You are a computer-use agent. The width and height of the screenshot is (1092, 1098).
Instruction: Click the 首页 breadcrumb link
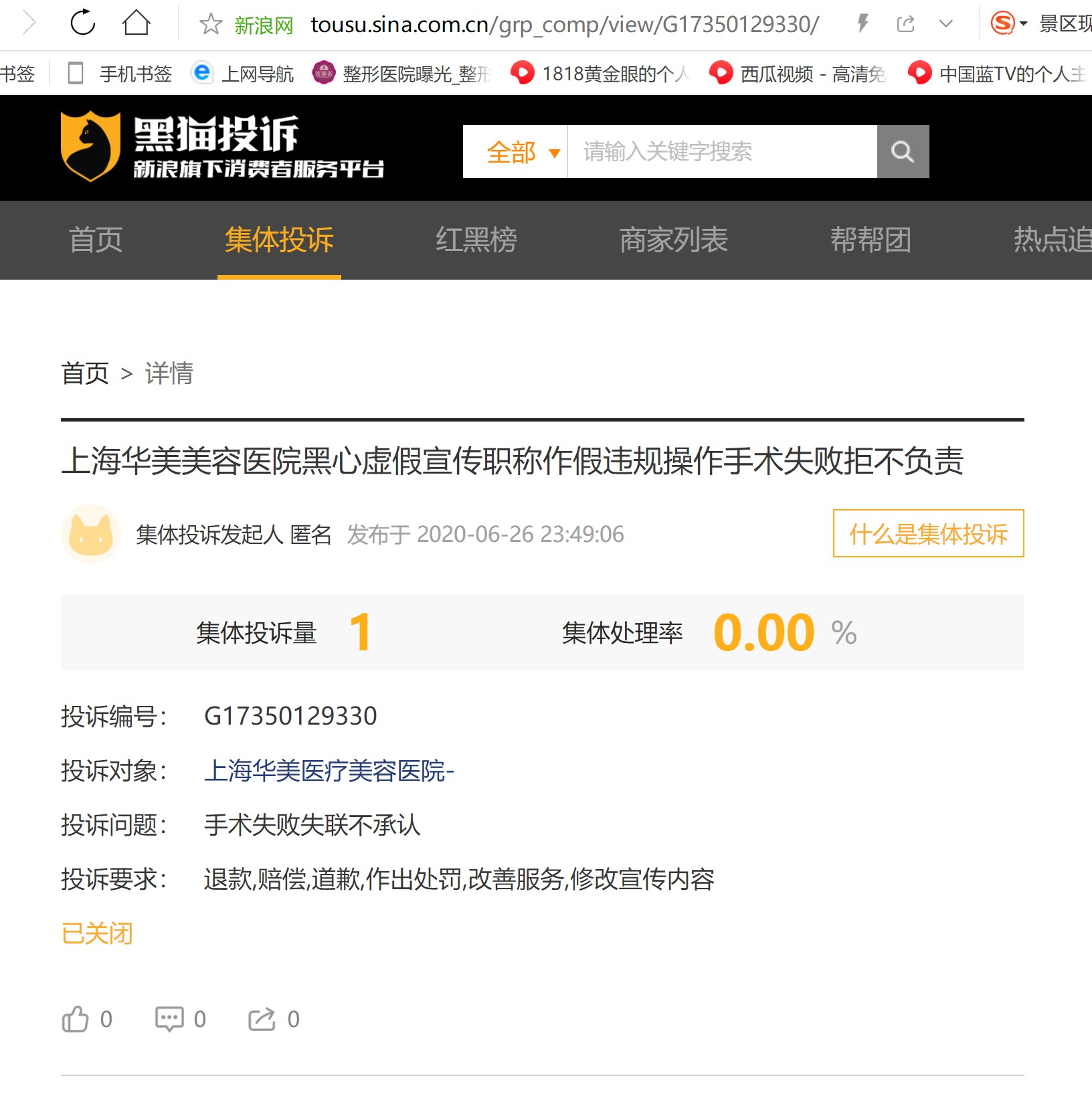[x=85, y=373]
